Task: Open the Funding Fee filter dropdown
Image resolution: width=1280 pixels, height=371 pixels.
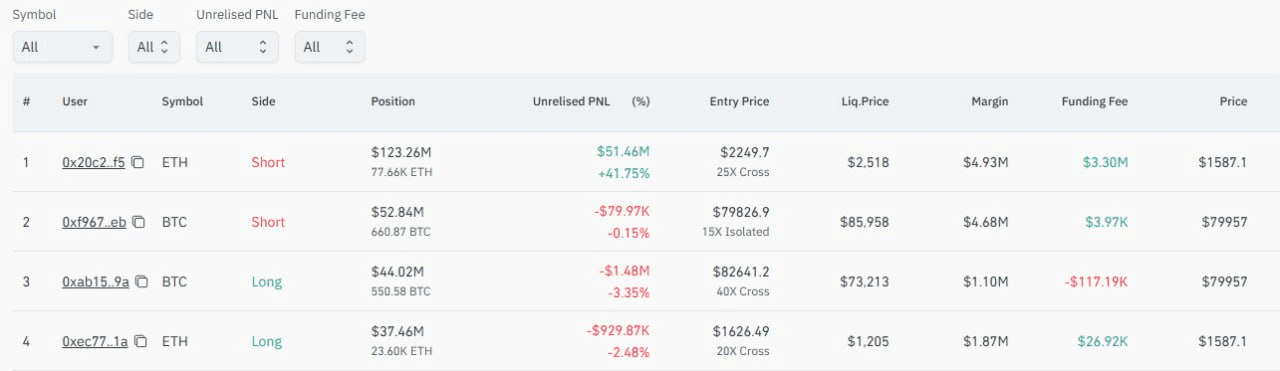Action: tap(330, 47)
